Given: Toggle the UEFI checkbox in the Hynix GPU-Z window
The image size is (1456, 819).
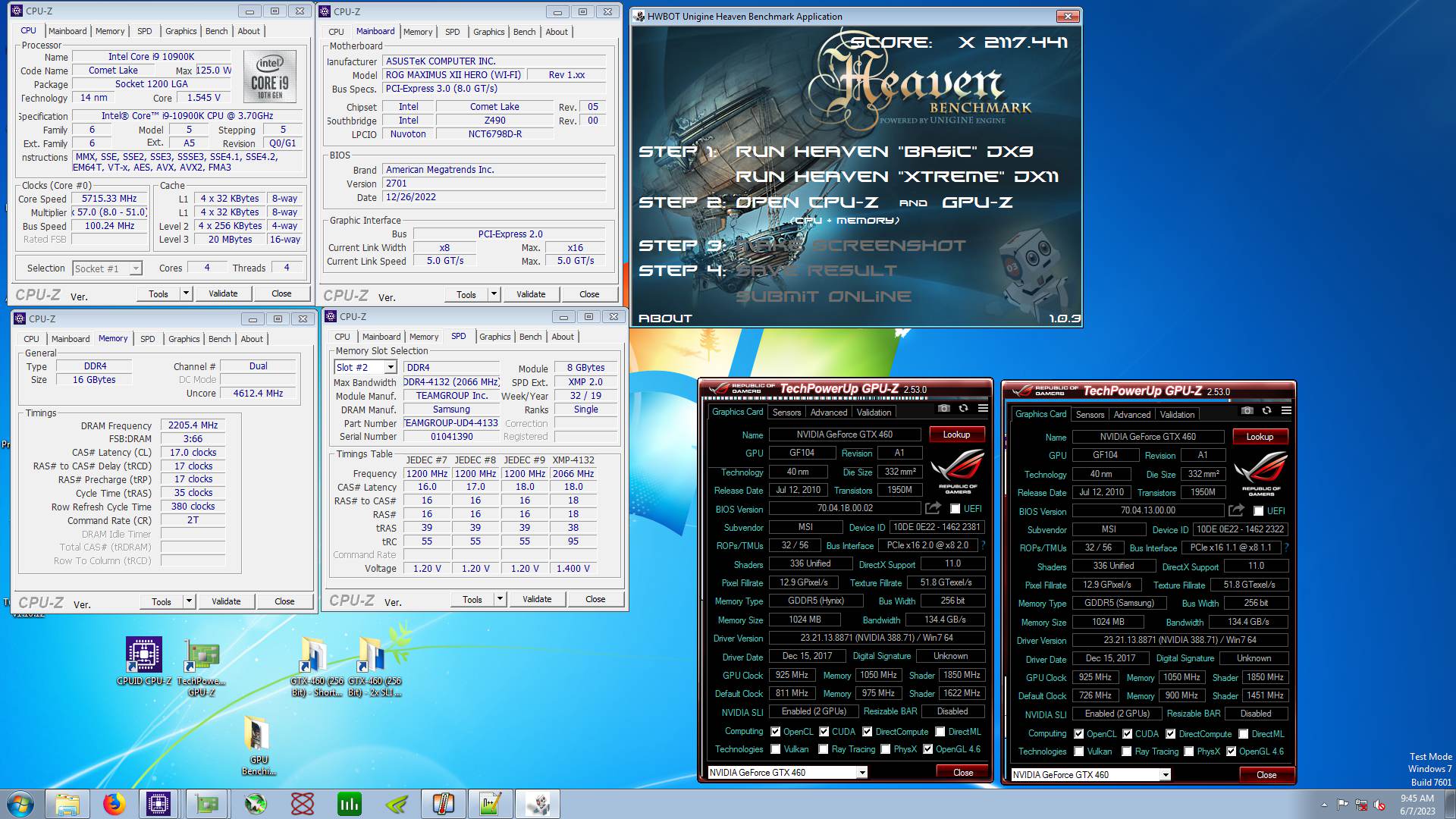Looking at the screenshot, I should pos(955,509).
